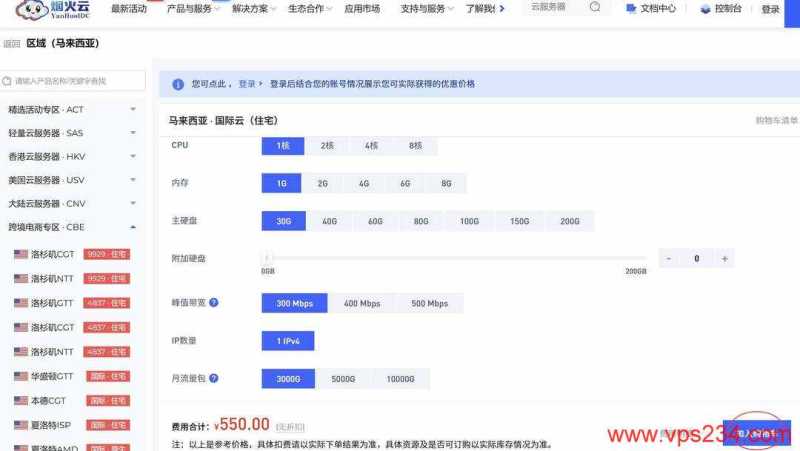Click the search magnifier icon in header
Screen dimensions: 800x451
click(595, 7)
